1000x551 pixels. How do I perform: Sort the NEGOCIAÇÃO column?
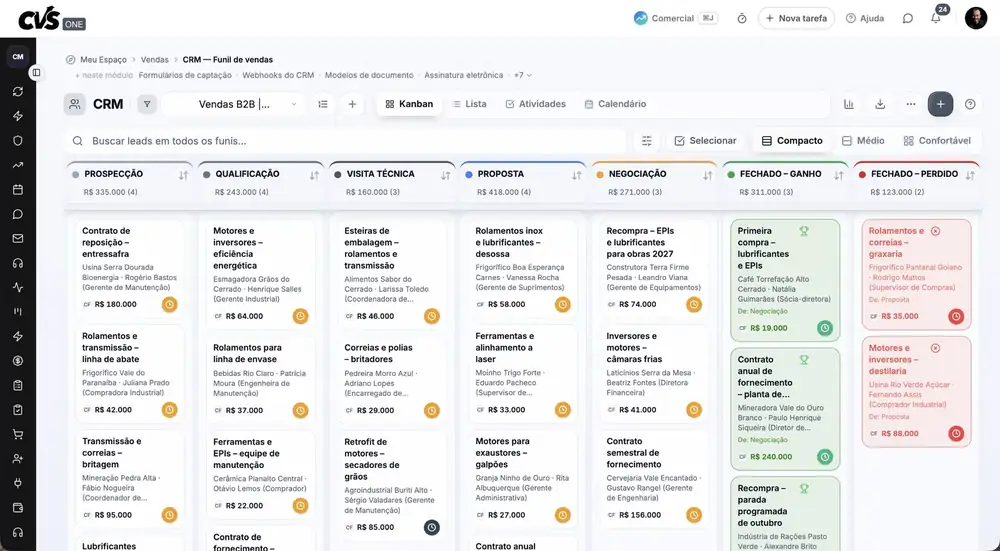tap(708, 175)
